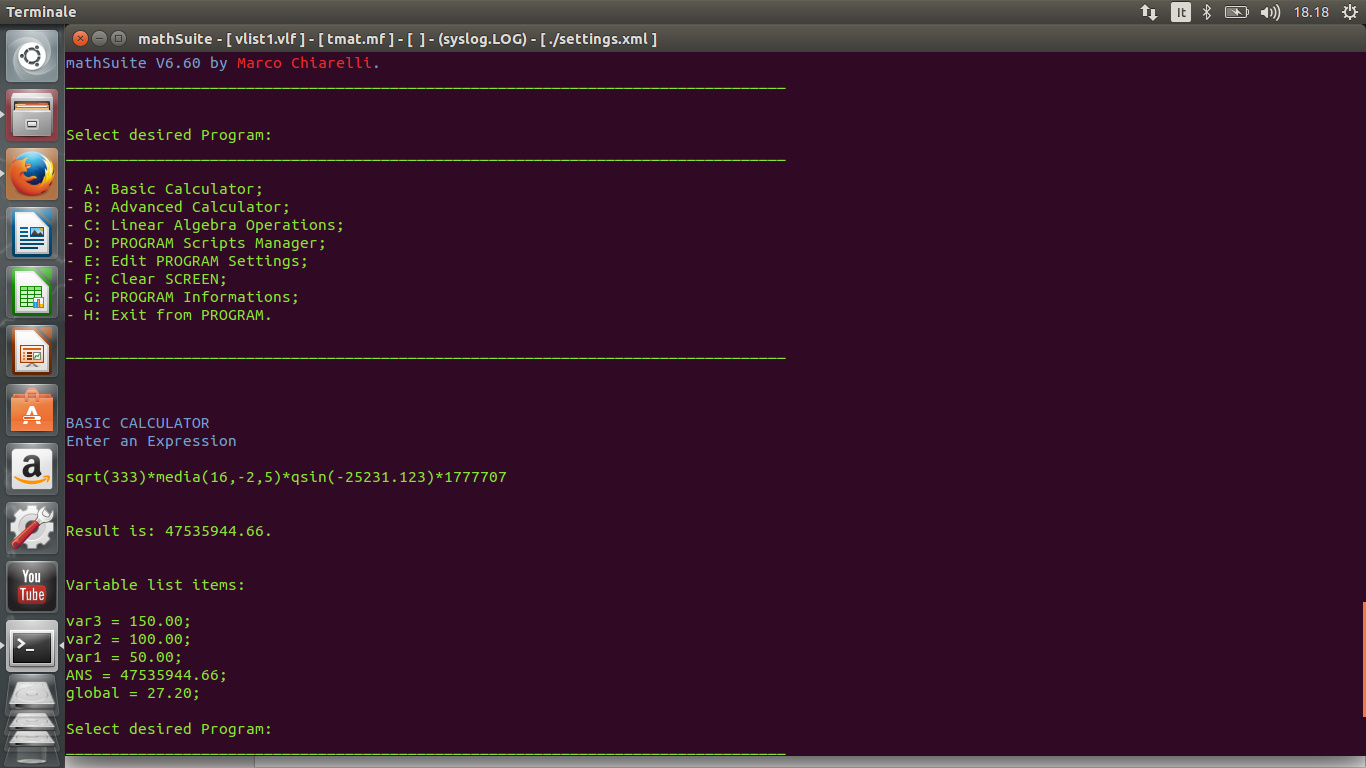Image resolution: width=1366 pixels, height=768 pixels.
Task: Launch LibreOffice Calc spreadsheet
Action: pos(32,293)
